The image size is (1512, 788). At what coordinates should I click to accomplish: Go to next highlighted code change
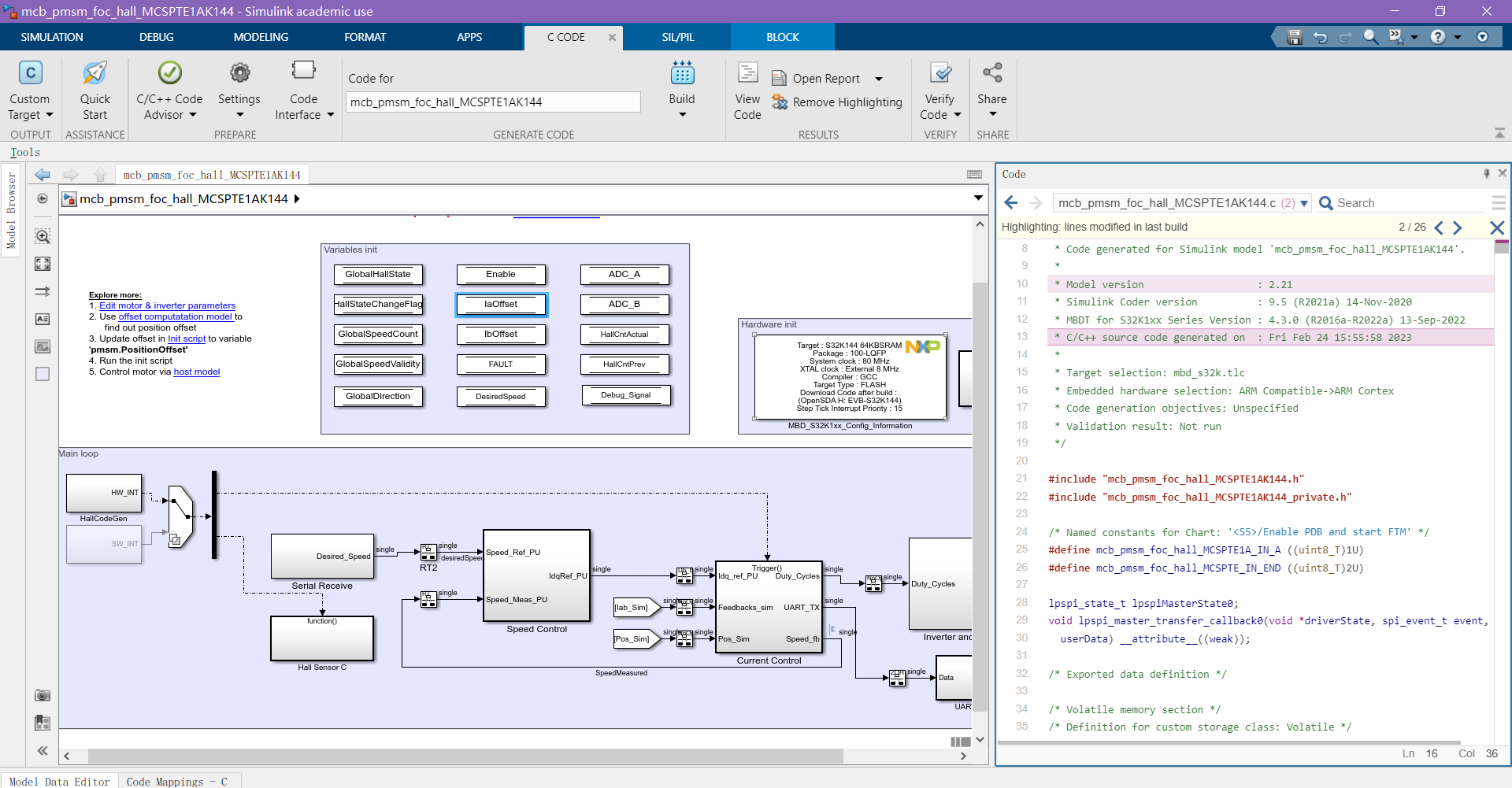pos(1458,228)
